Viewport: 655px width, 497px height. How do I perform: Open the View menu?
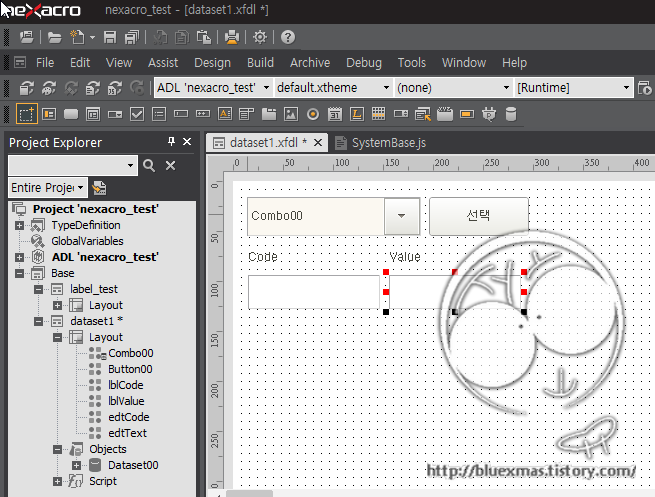[x=119, y=63]
